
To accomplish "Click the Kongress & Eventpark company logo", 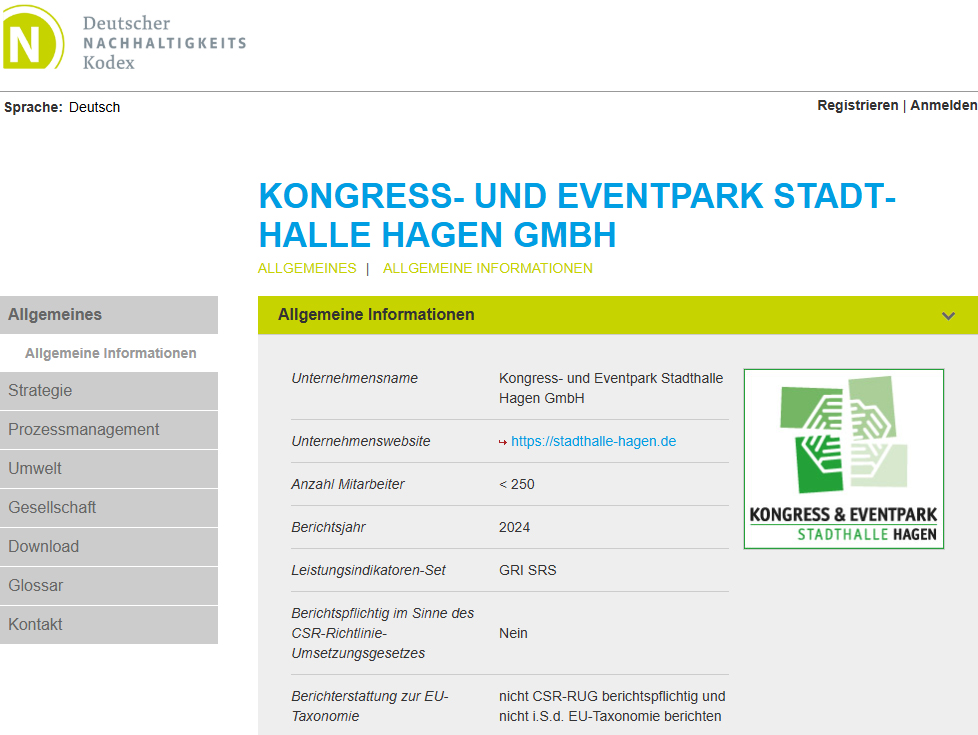I will click(843, 458).
